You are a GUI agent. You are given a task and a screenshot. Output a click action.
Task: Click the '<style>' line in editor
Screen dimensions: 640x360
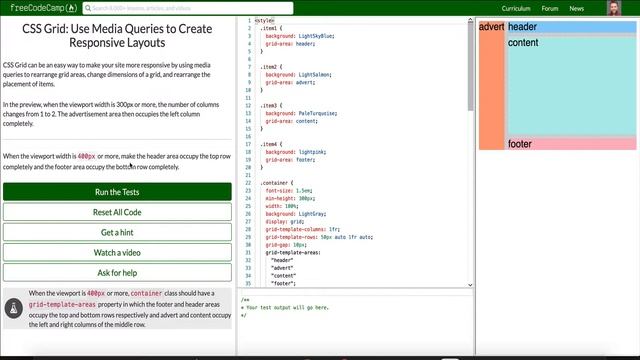click(264, 20)
